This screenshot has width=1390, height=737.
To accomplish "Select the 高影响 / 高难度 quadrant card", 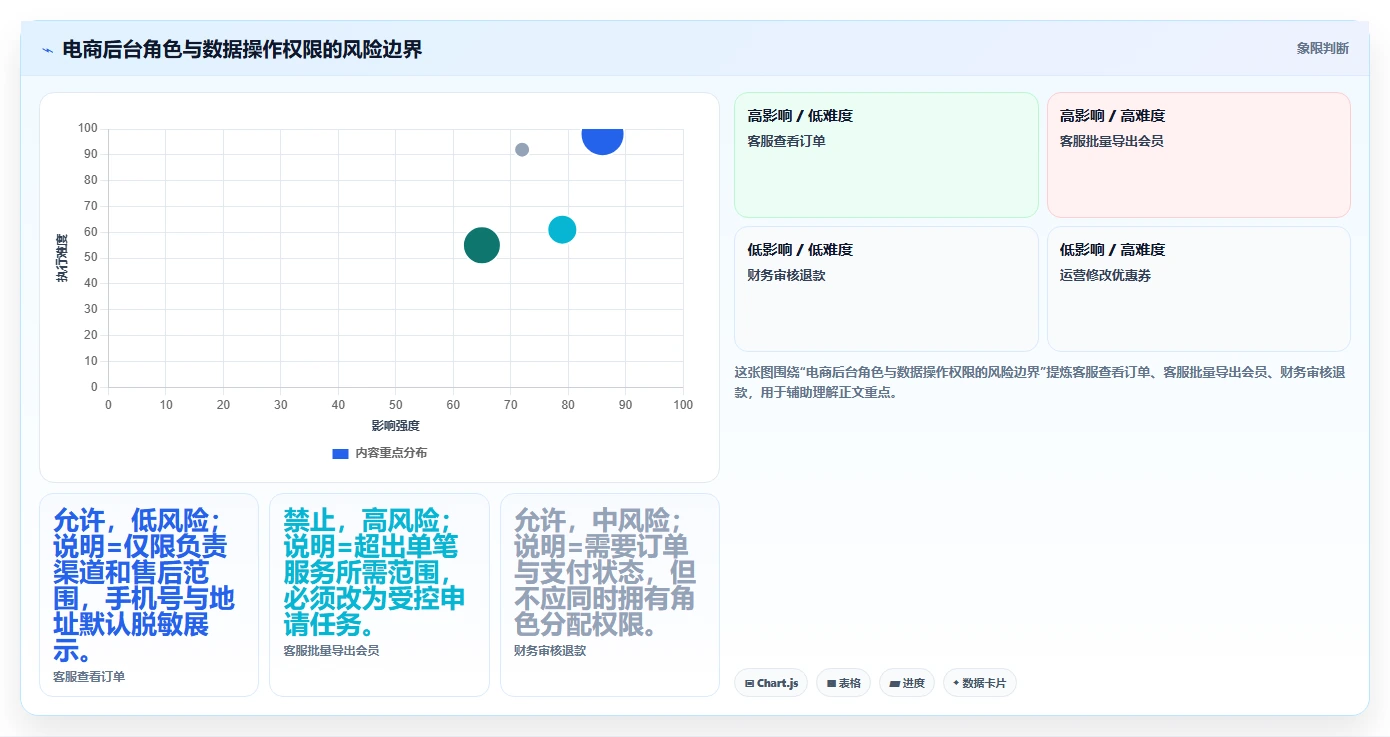I will pyautogui.click(x=1198, y=155).
